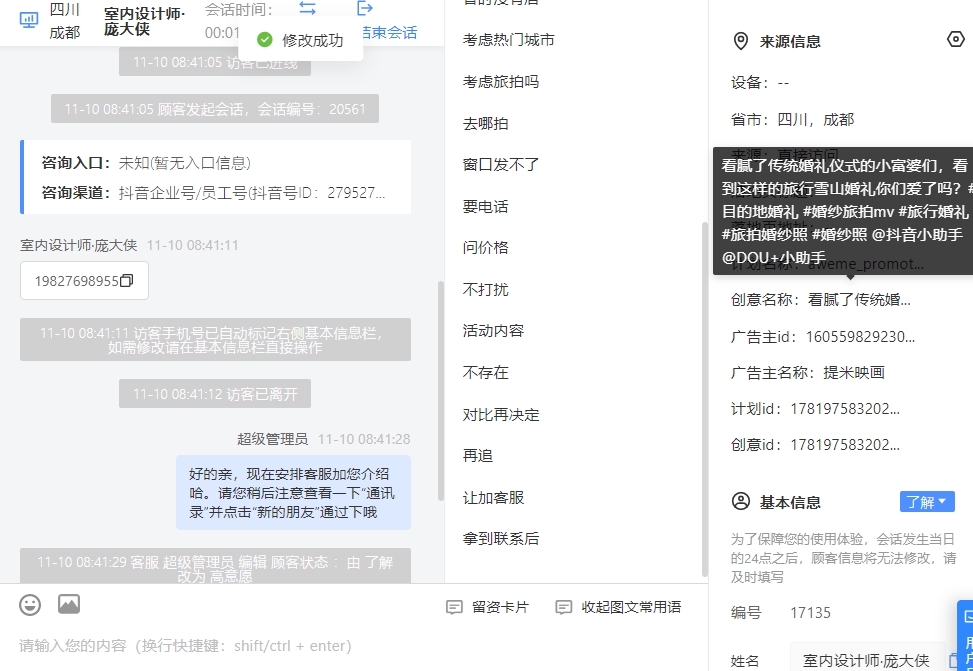The image size is (973, 671).
Task: Open the hexagon settings icon
Action: coord(956,40)
